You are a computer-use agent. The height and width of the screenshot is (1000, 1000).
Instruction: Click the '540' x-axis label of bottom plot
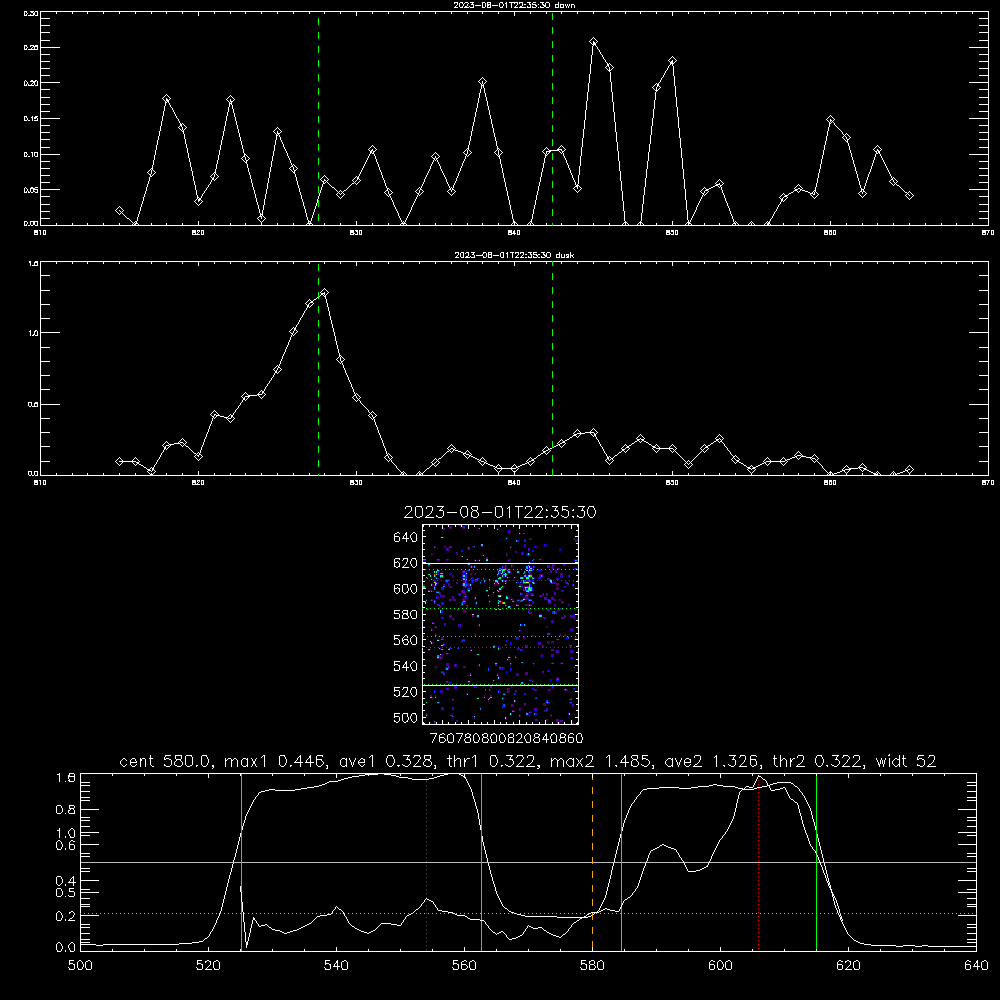pyautogui.click(x=336, y=966)
